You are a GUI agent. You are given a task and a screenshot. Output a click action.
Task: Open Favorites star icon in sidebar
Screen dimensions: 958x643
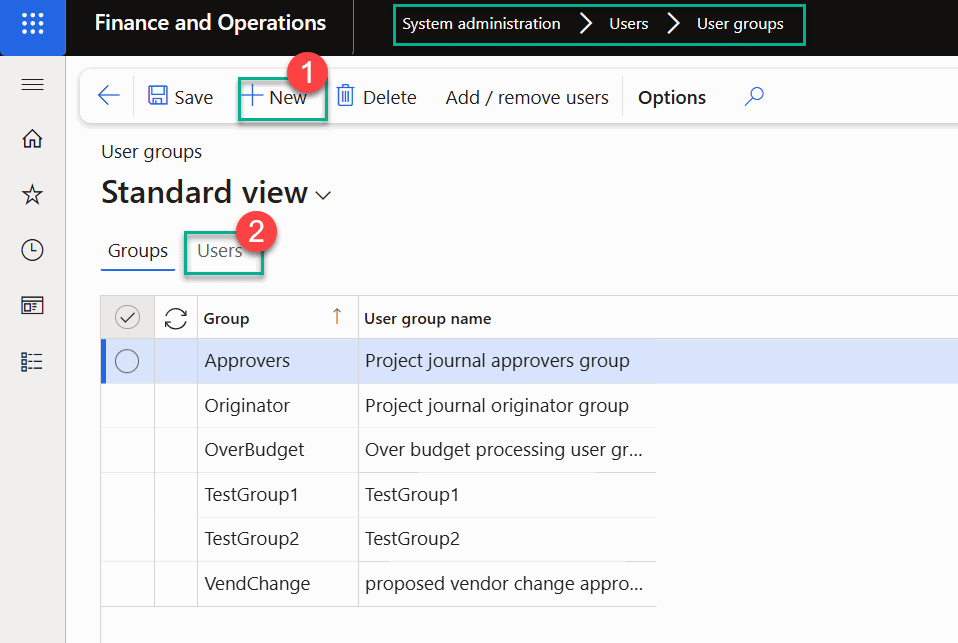click(32, 195)
